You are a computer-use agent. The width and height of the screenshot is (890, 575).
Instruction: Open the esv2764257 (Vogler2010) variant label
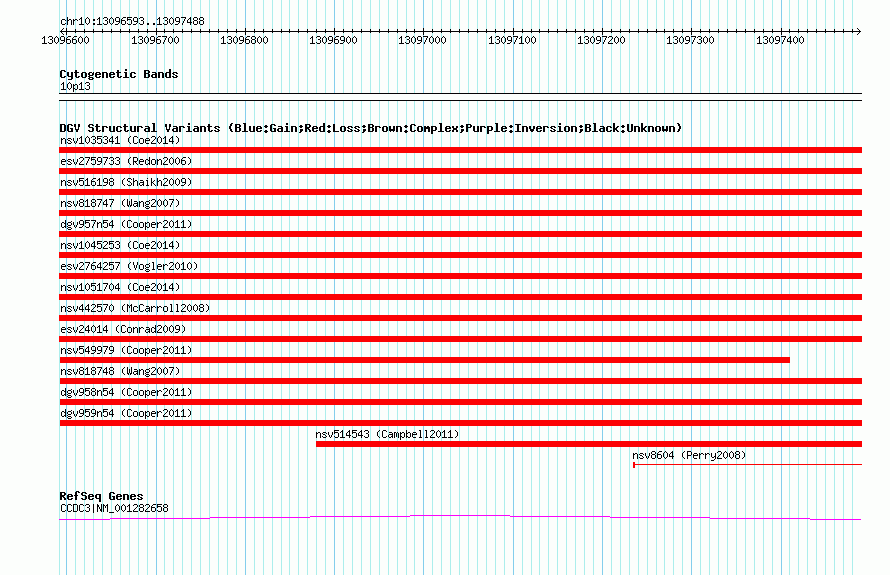[129, 266]
